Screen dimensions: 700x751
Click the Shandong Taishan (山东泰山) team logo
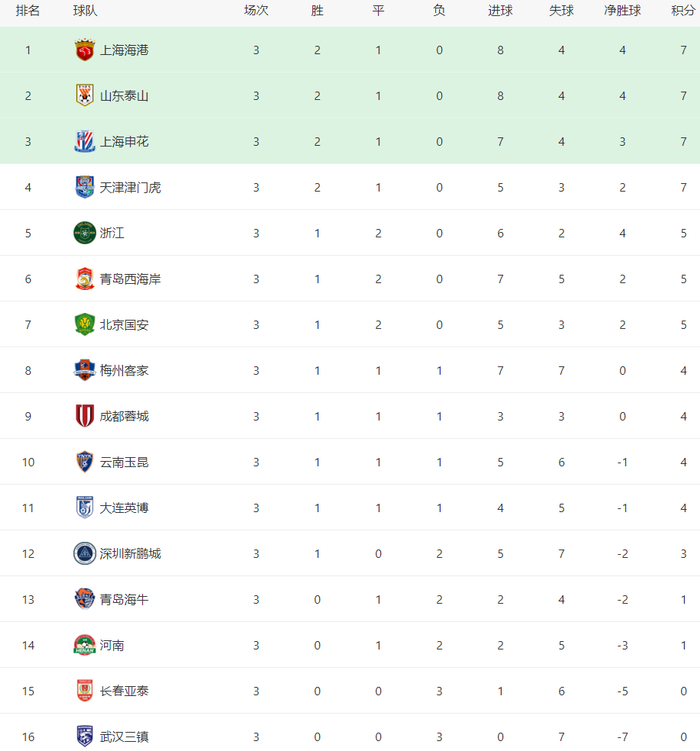[x=85, y=96]
